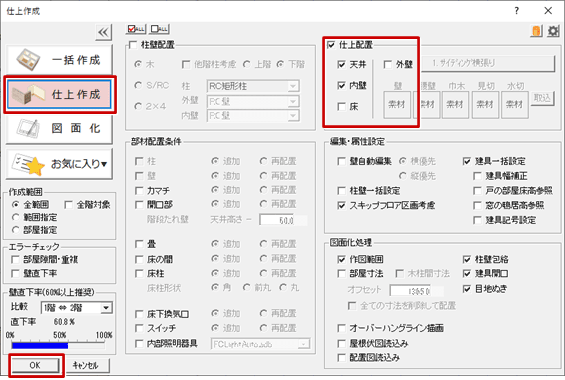
Task: Select the S/RC structure radio button
Action: click(x=138, y=85)
